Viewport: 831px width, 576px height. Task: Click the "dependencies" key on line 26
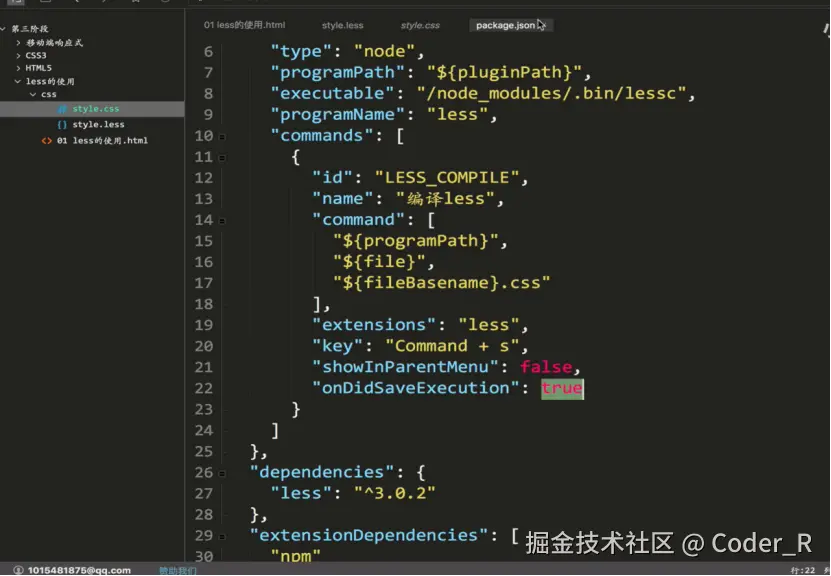coord(322,472)
